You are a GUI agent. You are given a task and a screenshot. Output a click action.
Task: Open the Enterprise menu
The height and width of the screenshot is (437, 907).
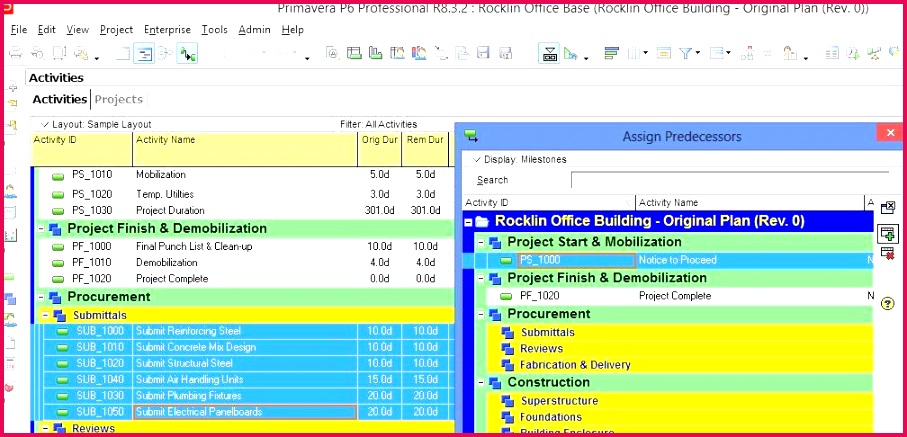167,30
